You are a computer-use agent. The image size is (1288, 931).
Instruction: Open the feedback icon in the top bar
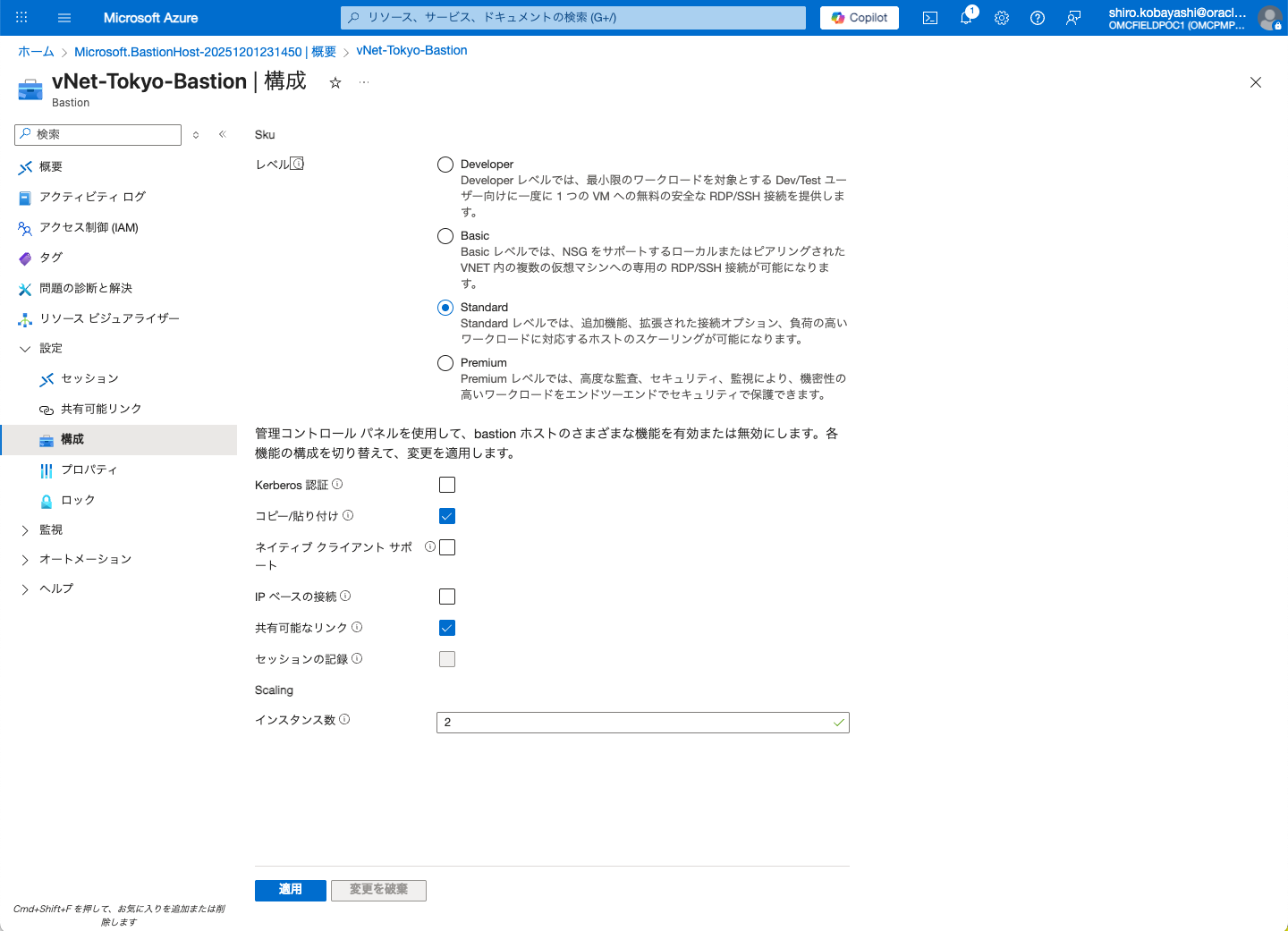[1072, 17]
